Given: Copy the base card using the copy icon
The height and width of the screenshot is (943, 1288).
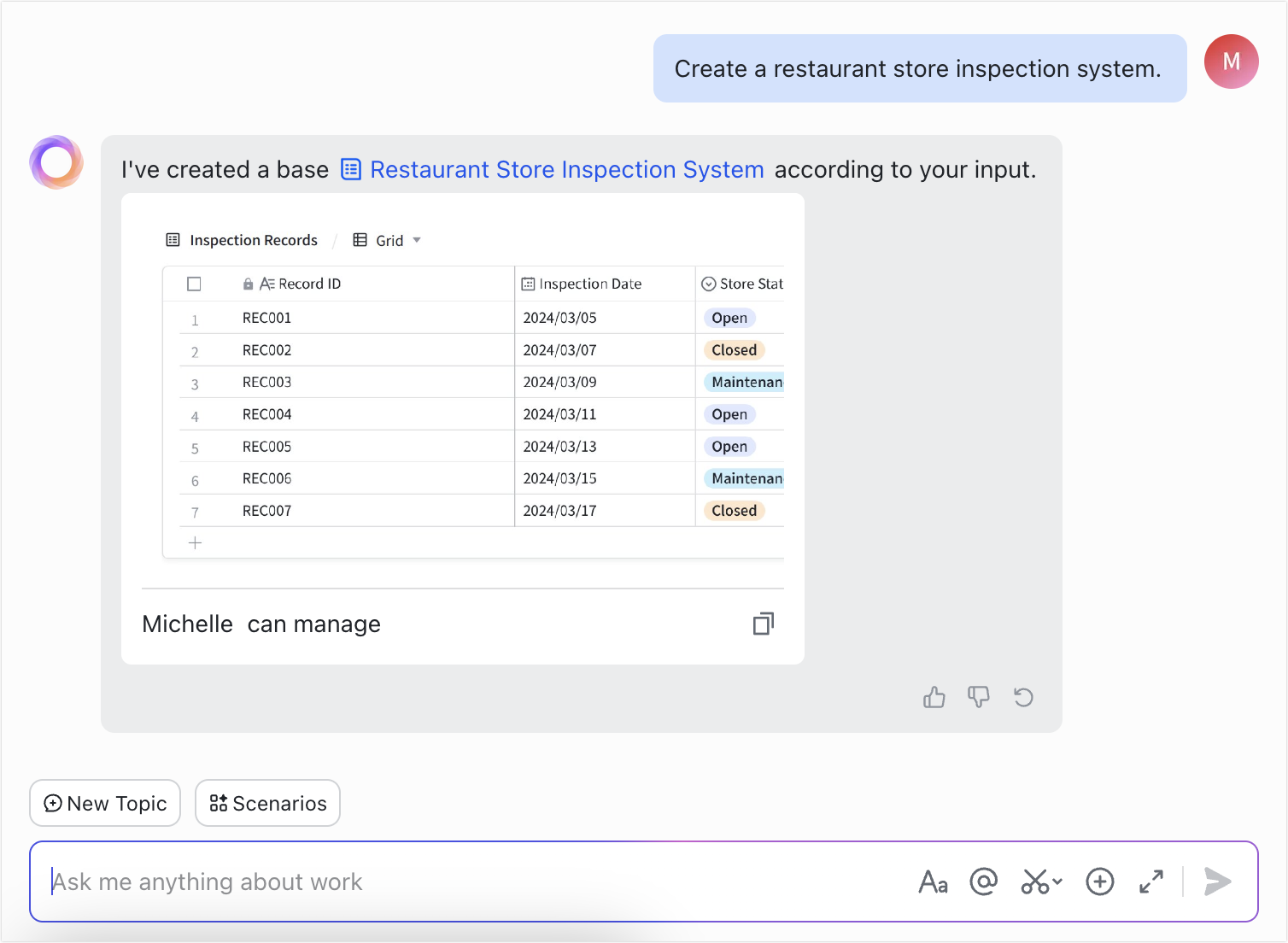Looking at the screenshot, I should 763,624.
